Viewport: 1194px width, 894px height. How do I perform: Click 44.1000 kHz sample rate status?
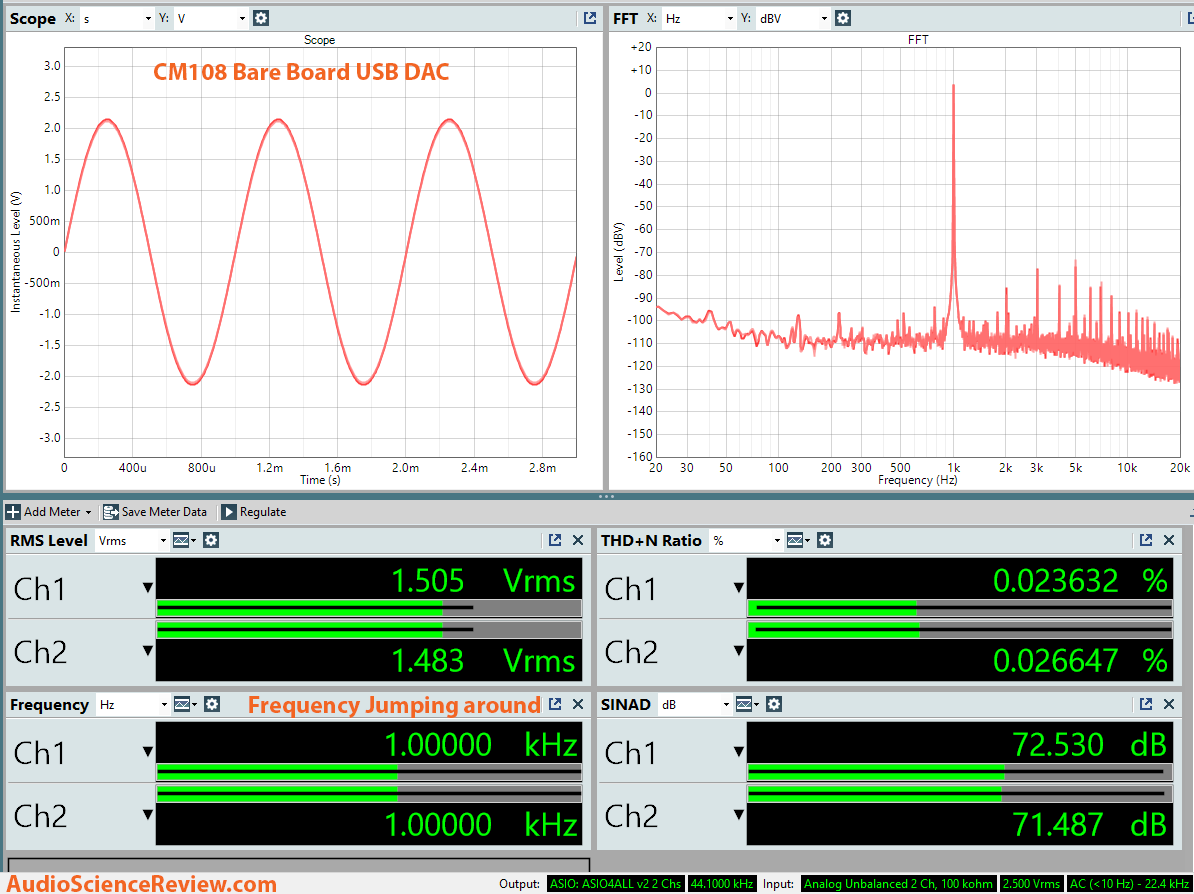click(x=722, y=884)
